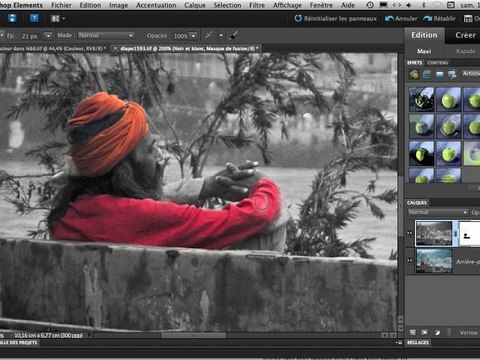The width and height of the screenshot is (480, 360).
Task: Click the organizer grid icon in the toolbar
Action: tap(468, 19)
